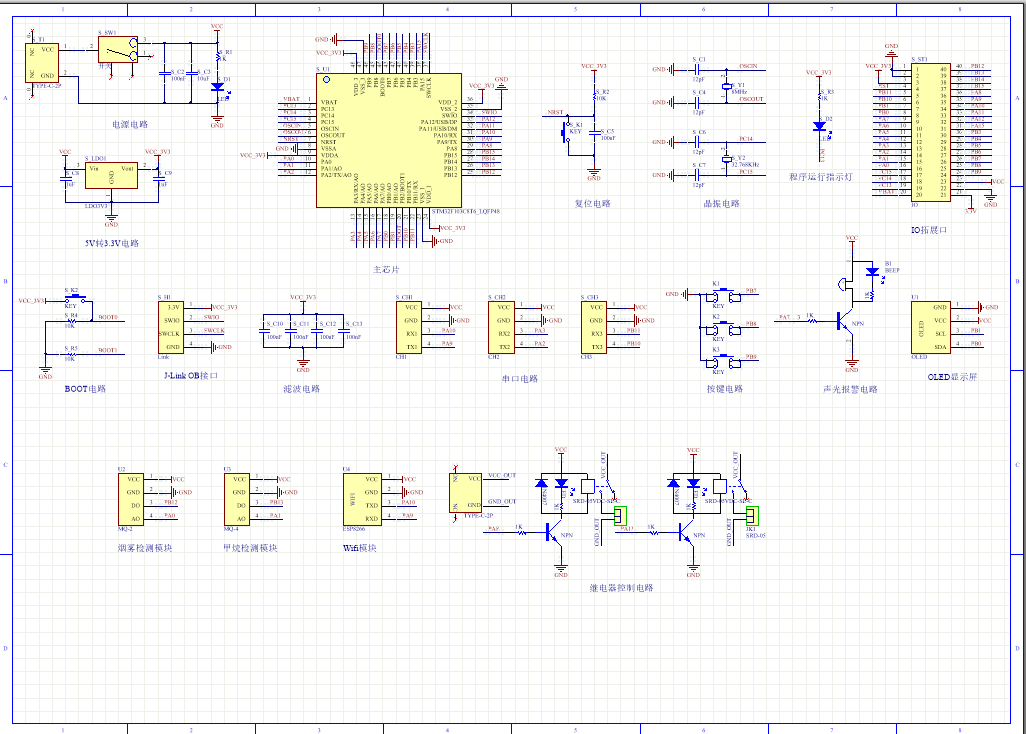Select the MQ-4 methane sensor module
1026x734 pixels.
[237, 499]
